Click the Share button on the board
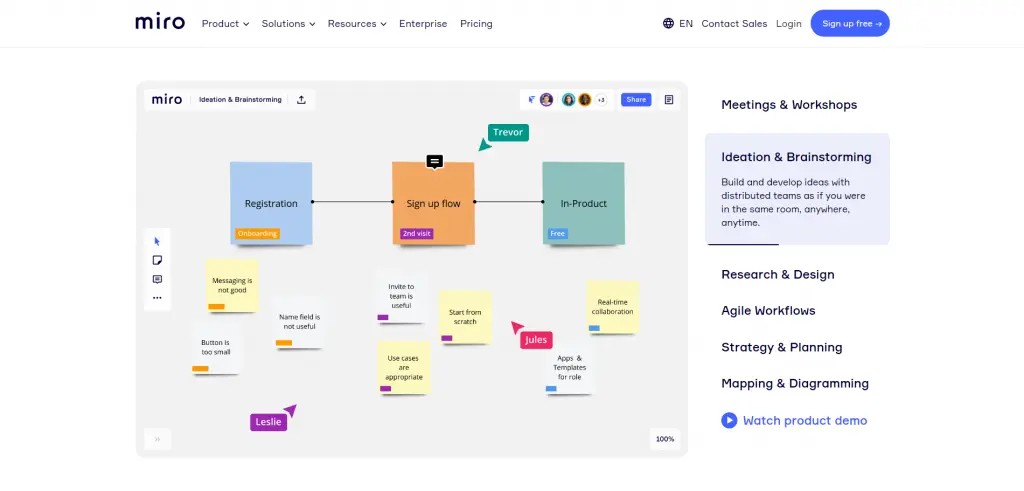Screen dimensions: 1024x491 635,100
